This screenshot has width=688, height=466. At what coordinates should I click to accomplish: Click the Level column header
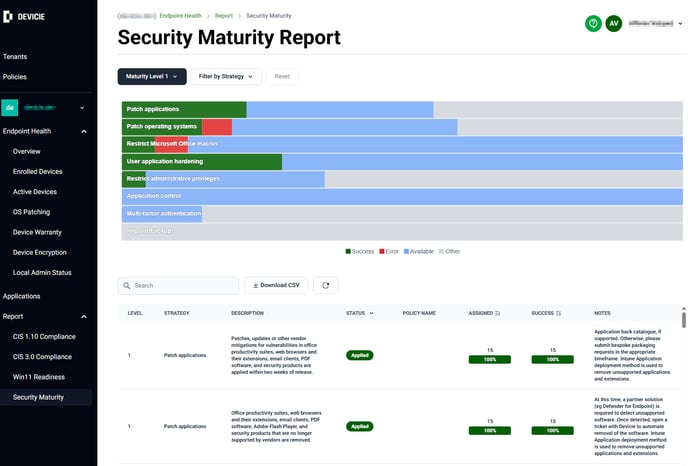tap(135, 313)
